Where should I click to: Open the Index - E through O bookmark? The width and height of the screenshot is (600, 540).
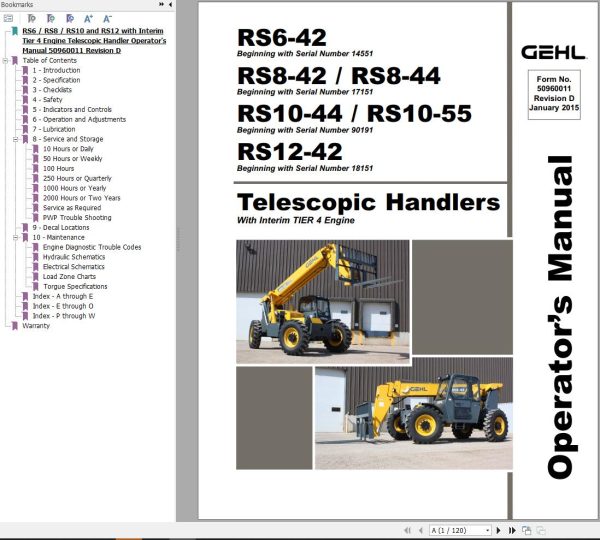63,306
